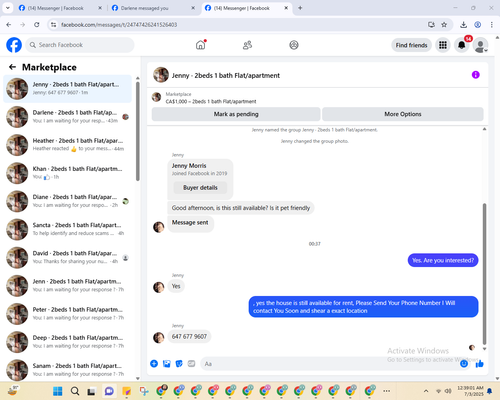
Task: Open Deep conversation in the list
Action: 67,342
